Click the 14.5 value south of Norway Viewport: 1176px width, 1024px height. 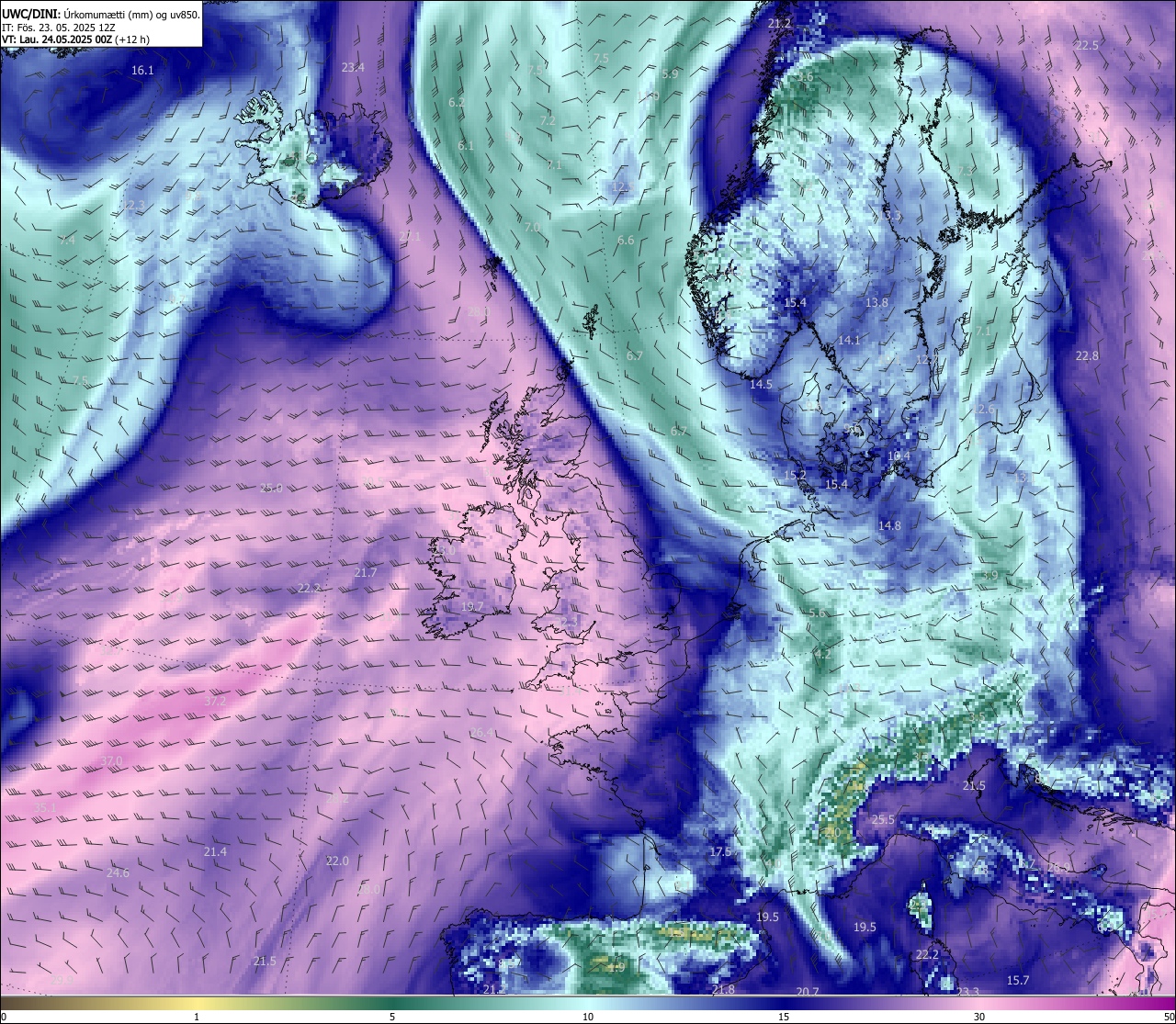coord(761,384)
